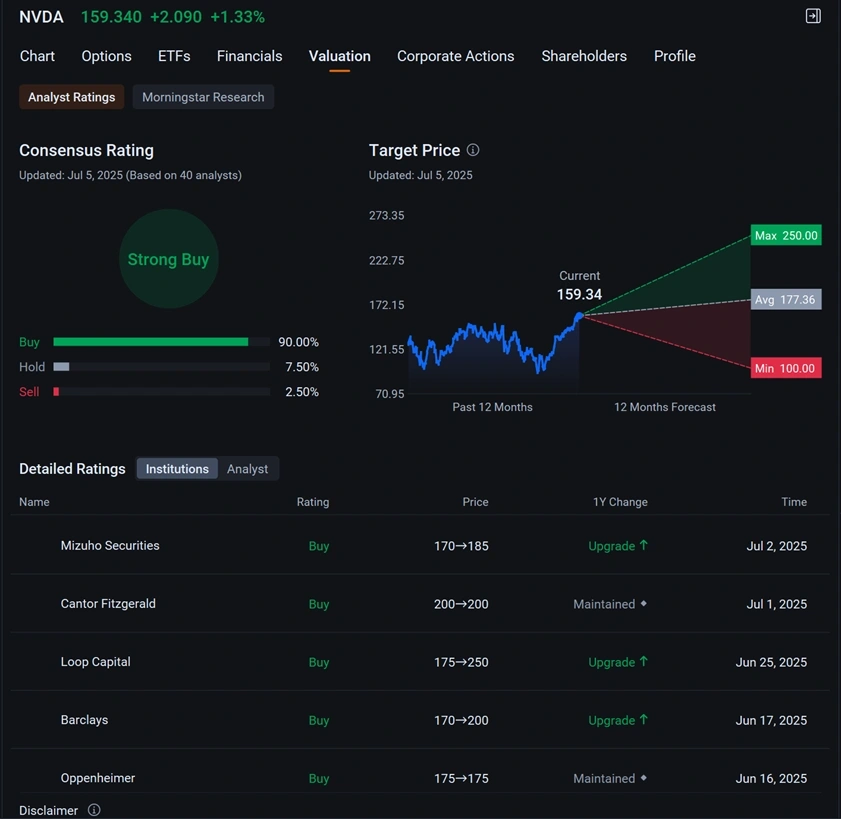Click the Past 12 Months label
This screenshot has height=819, width=841.
492,407
